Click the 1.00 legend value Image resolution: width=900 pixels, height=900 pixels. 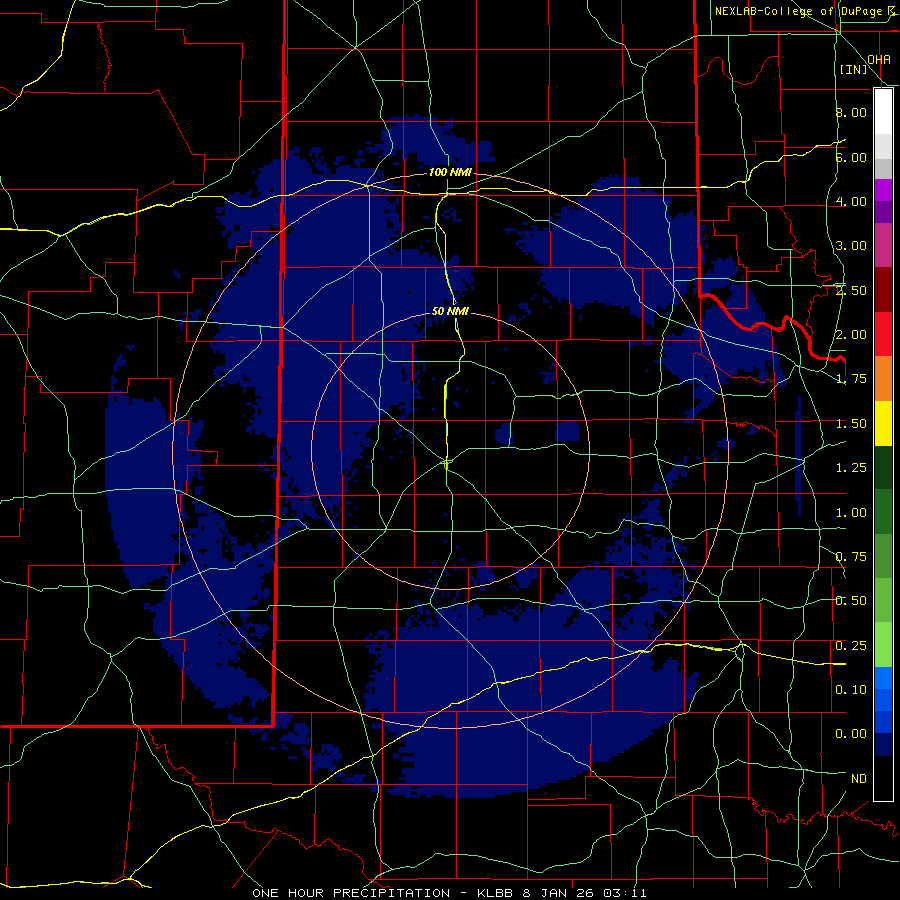click(851, 513)
